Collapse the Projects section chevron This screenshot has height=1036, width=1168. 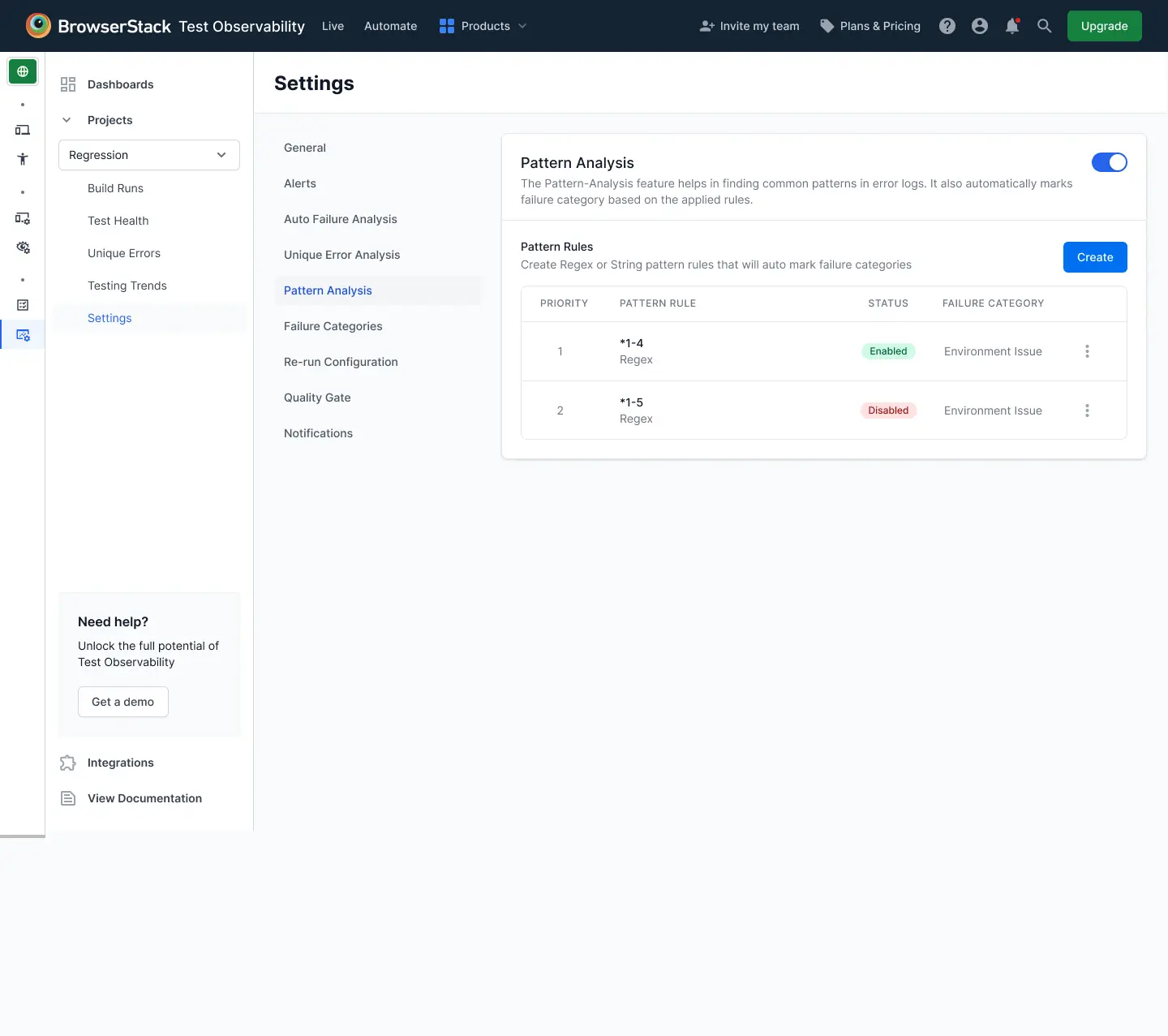click(67, 120)
